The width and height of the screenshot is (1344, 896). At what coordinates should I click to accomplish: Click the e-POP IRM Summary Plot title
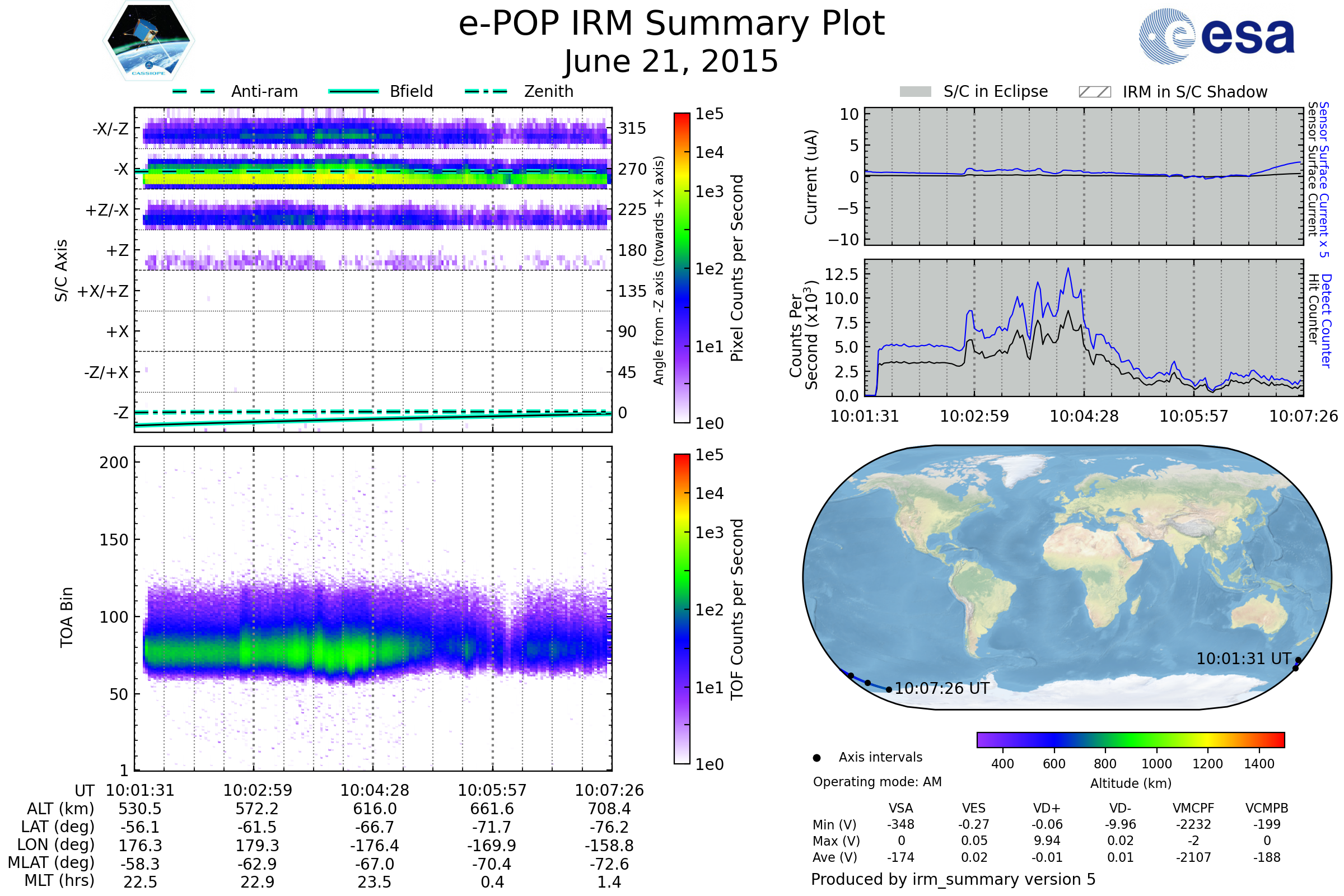[x=671, y=24]
